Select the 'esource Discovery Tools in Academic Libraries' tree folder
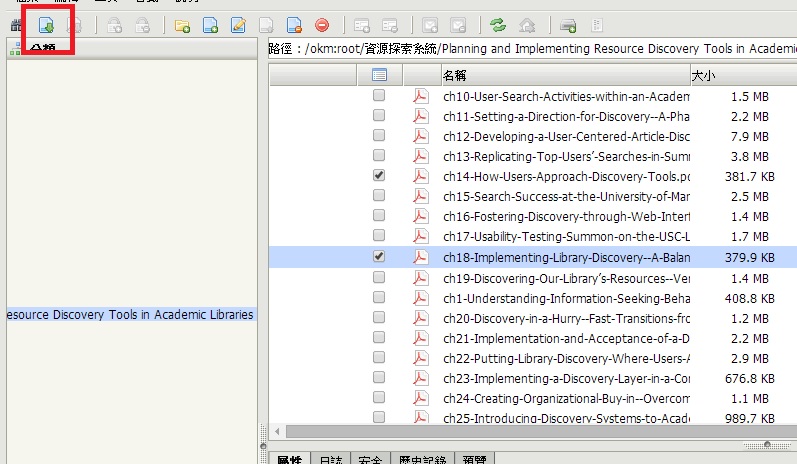The image size is (797, 464). 130,315
